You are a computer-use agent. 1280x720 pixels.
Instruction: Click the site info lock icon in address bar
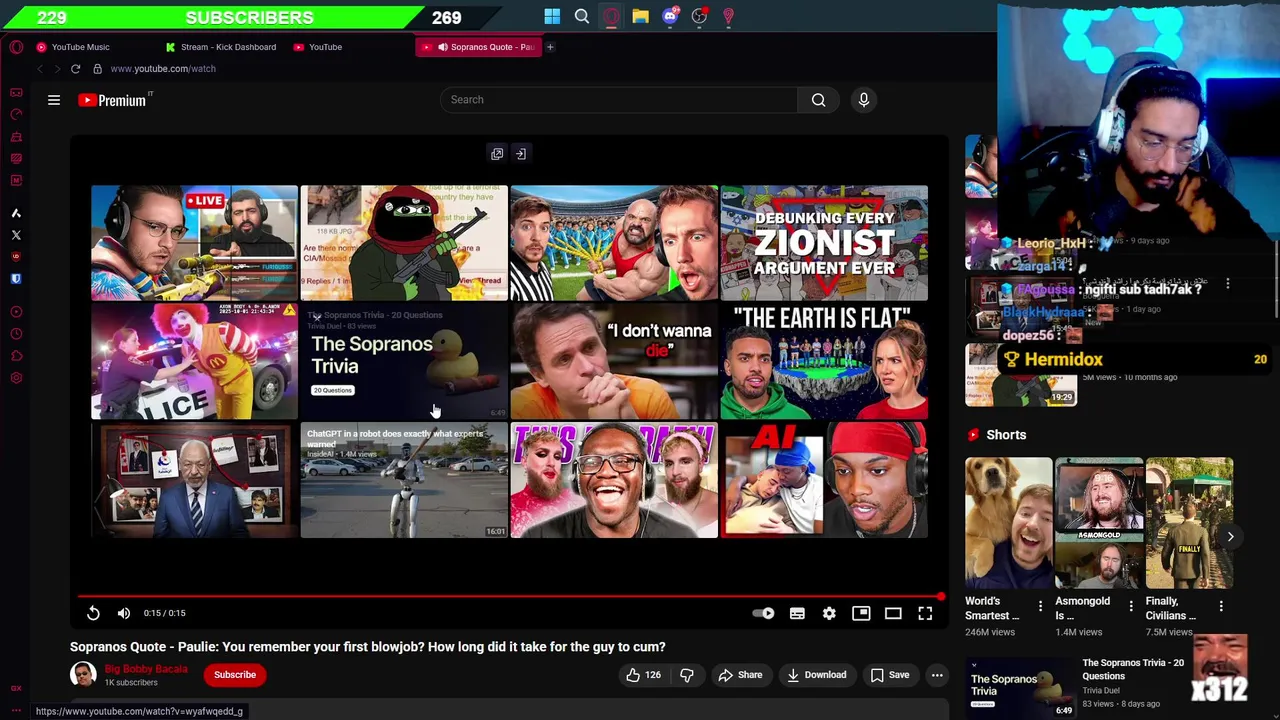click(97, 69)
